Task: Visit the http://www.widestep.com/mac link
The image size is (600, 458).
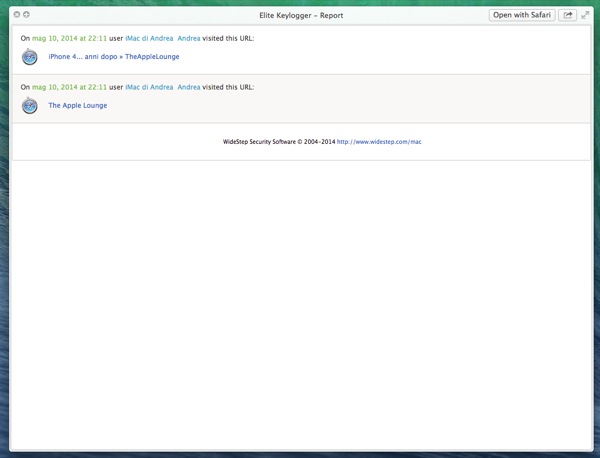Action: pos(379,142)
